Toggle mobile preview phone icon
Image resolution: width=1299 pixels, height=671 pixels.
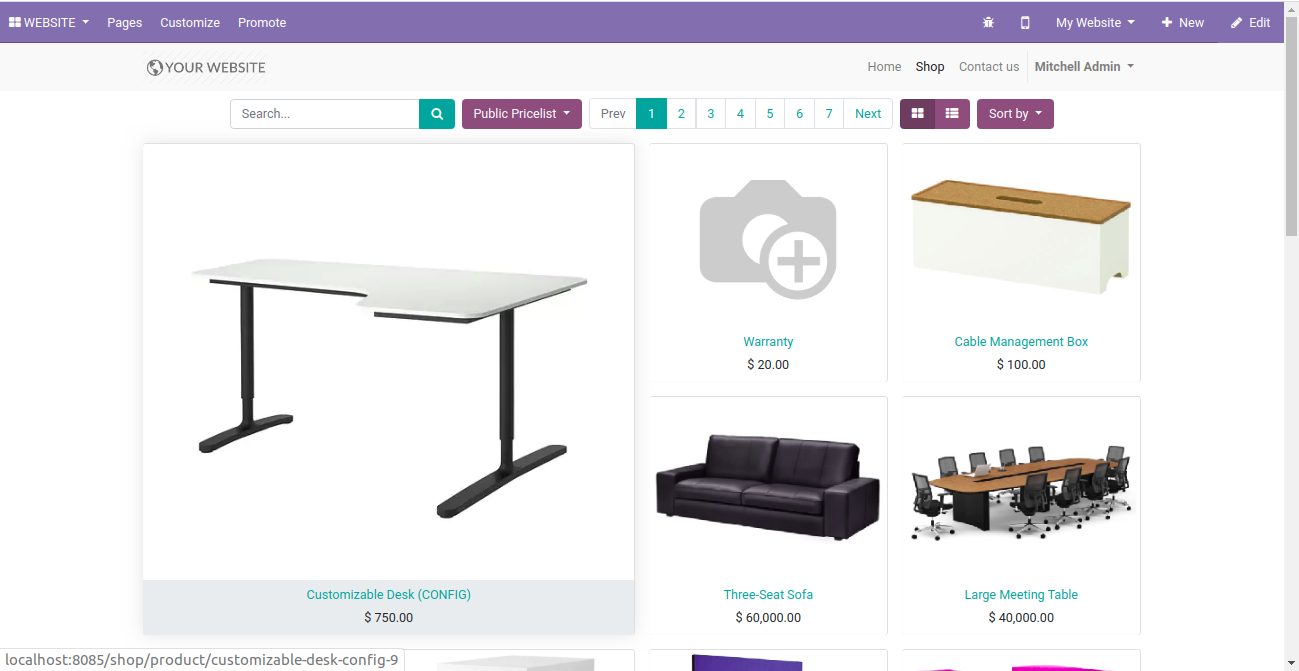point(1025,22)
